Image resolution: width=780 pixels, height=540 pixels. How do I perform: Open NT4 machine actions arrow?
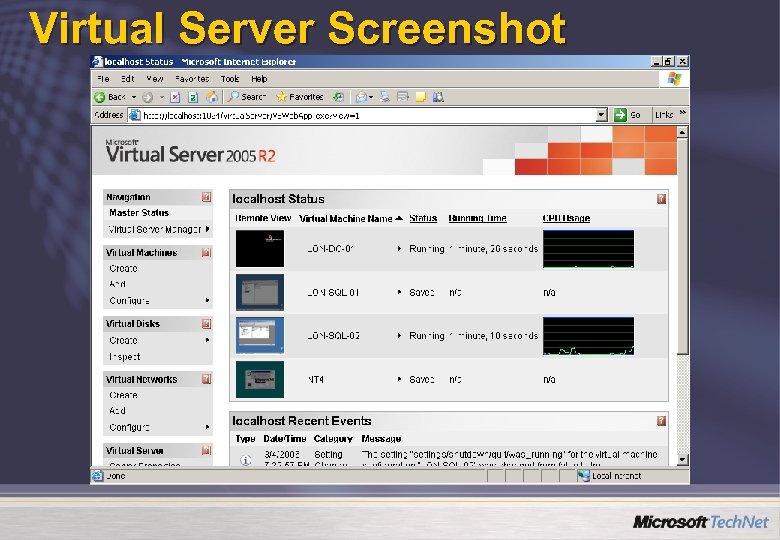(399, 379)
